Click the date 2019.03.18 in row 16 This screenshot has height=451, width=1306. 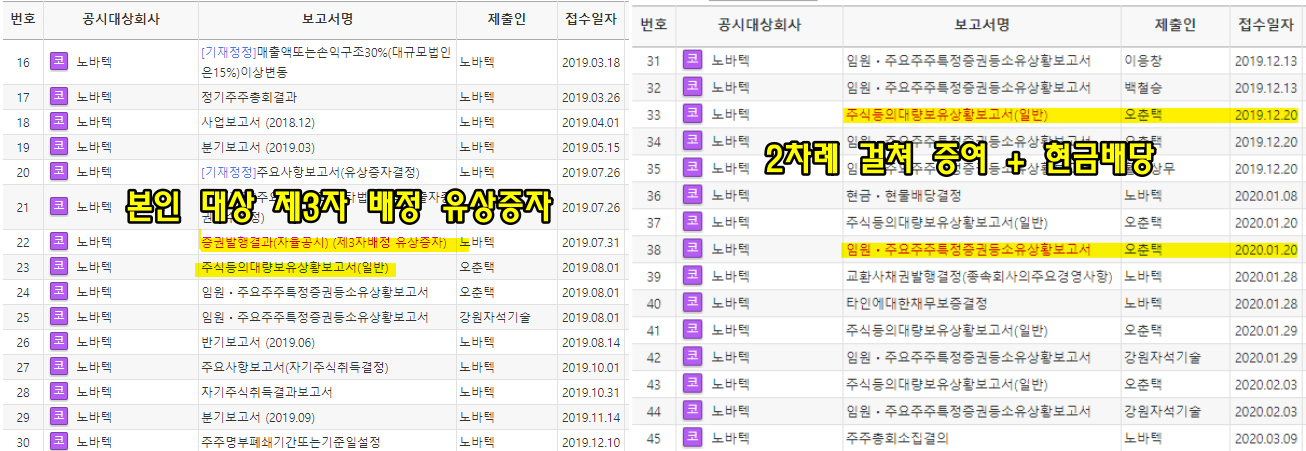point(591,62)
